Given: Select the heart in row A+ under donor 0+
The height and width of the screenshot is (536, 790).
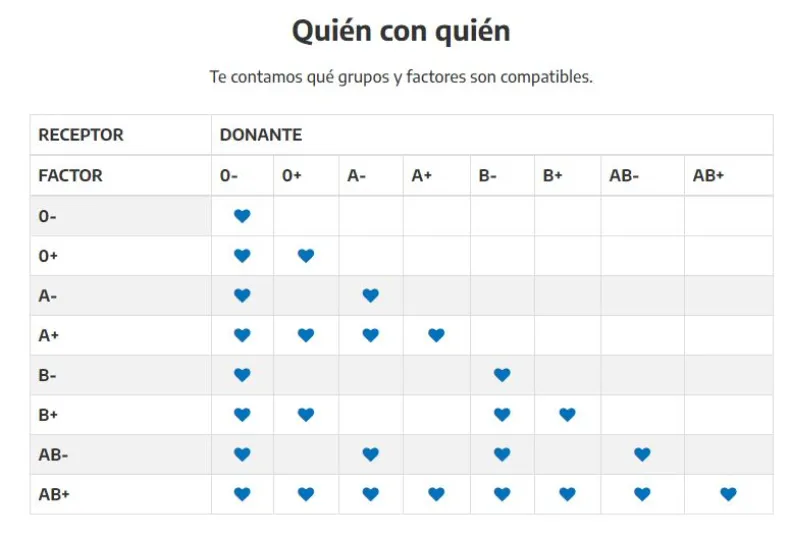Looking at the screenshot, I should [x=306, y=335].
